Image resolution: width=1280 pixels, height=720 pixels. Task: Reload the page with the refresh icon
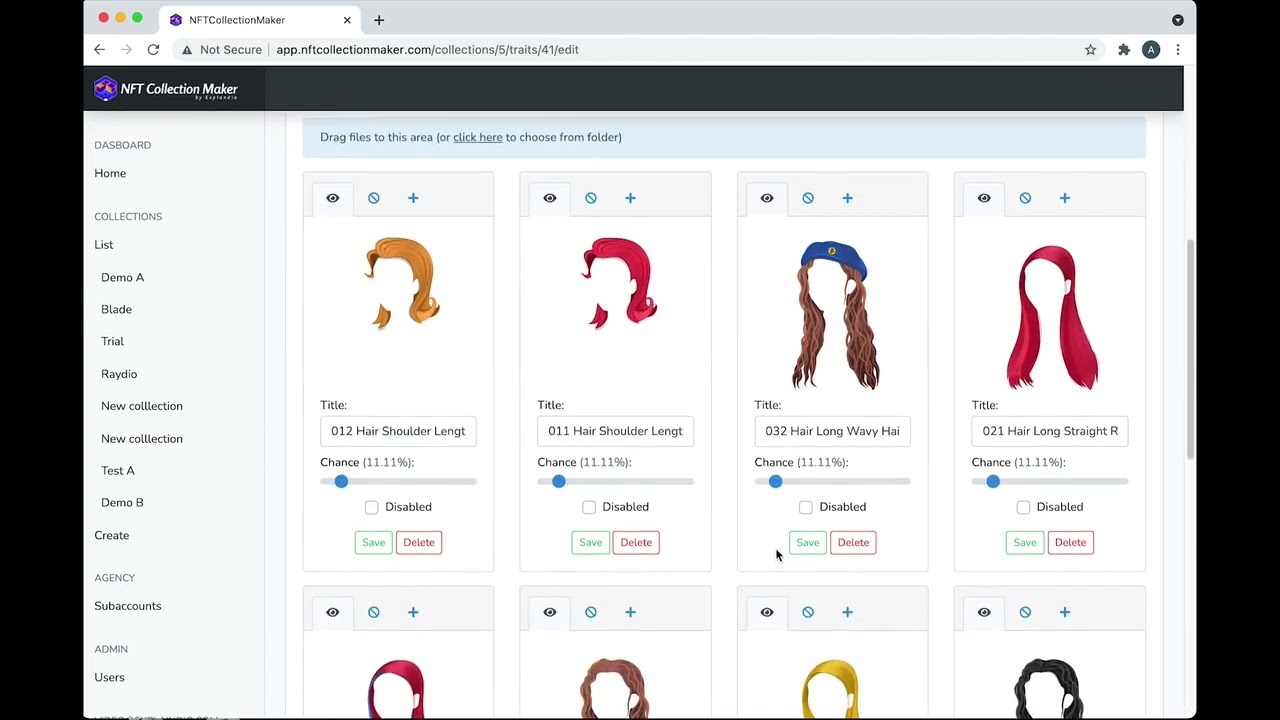coord(153,49)
